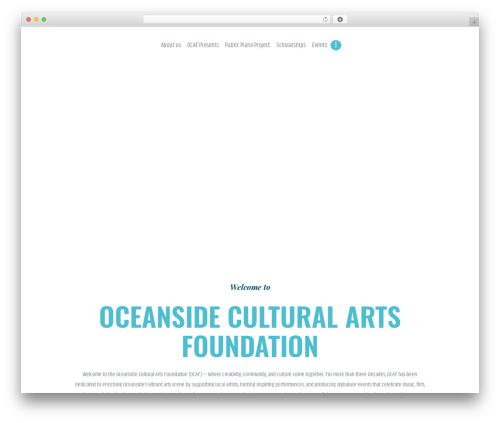The image size is (500, 423).
Task: Click paragraph starting 'Welcome to the Oceanside'
Action: click(x=250, y=382)
